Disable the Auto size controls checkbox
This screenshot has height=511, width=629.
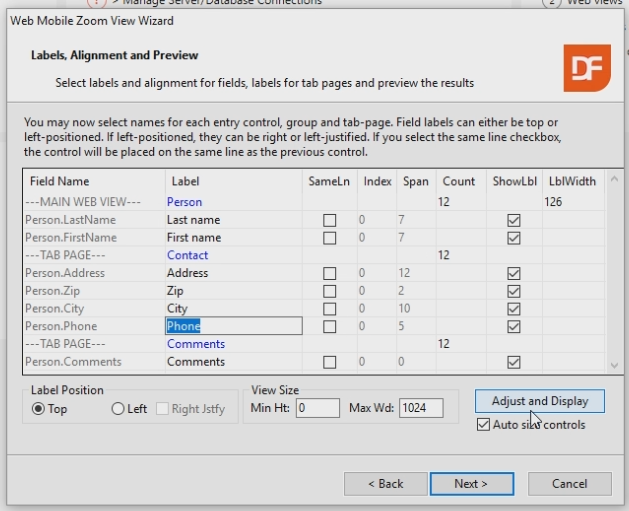[x=484, y=425]
